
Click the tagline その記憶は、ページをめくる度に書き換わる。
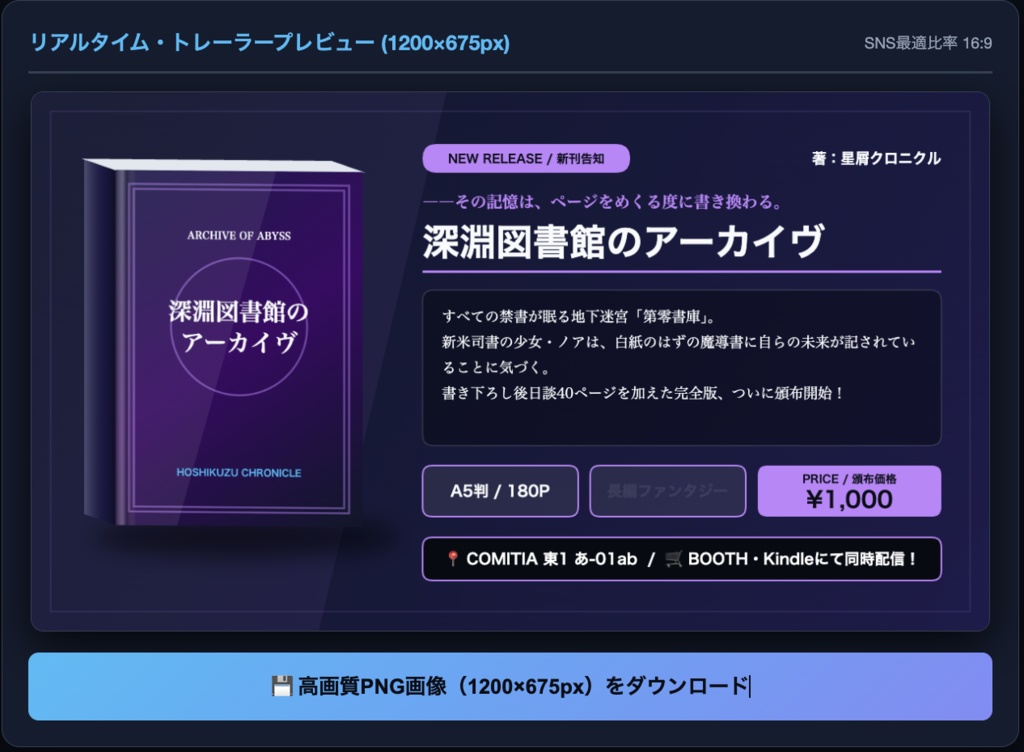coord(602,202)
